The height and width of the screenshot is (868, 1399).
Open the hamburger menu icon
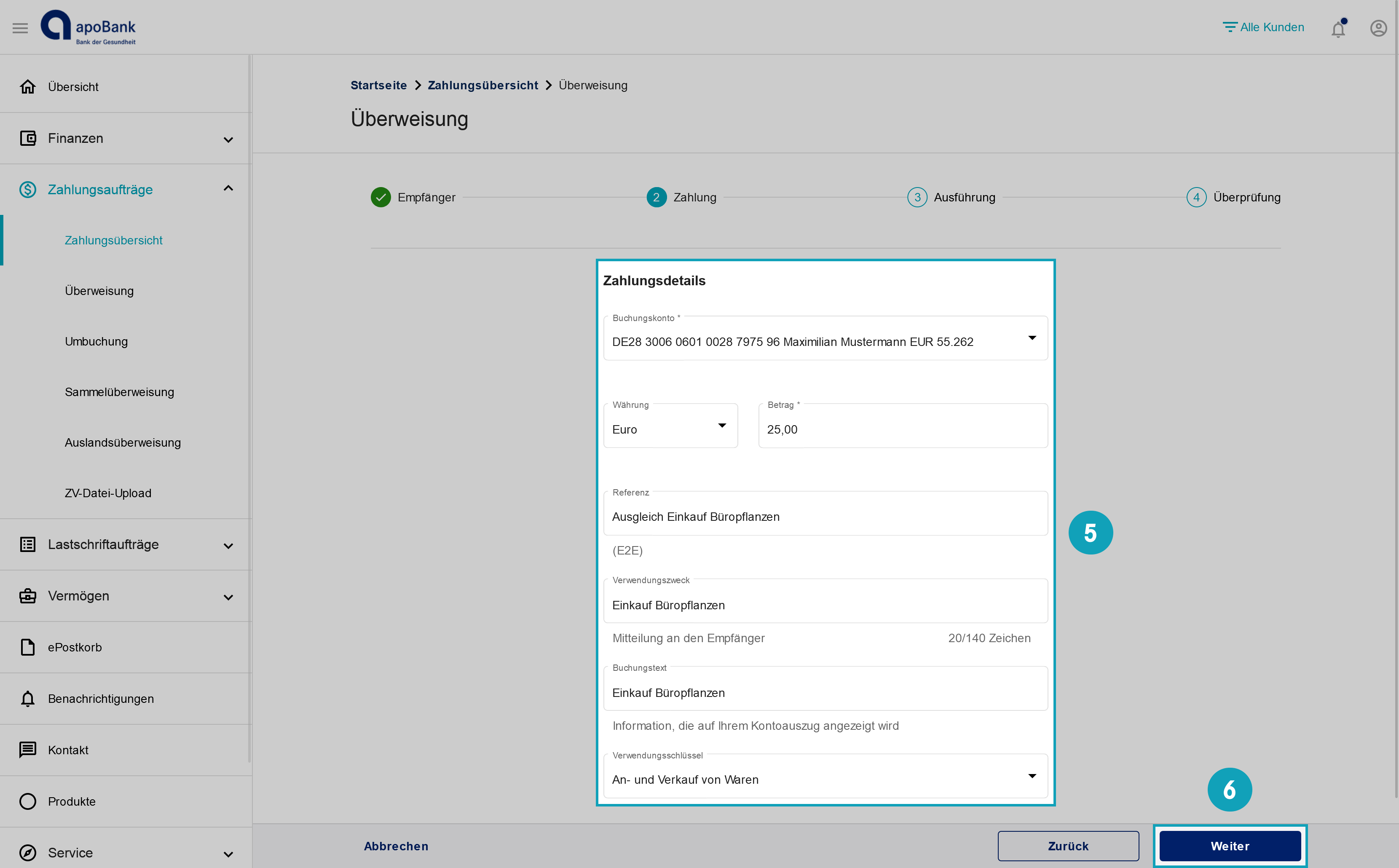coord(20,28)
